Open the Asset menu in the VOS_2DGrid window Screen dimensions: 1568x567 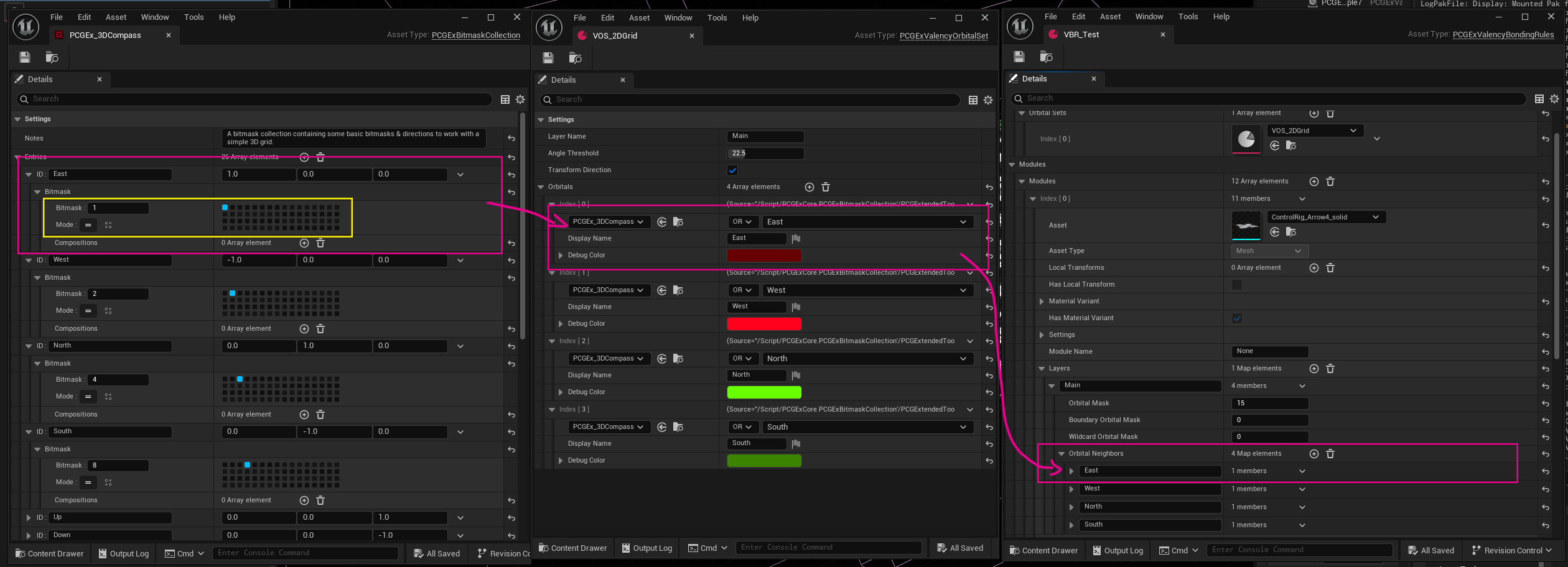pos(639,18)
